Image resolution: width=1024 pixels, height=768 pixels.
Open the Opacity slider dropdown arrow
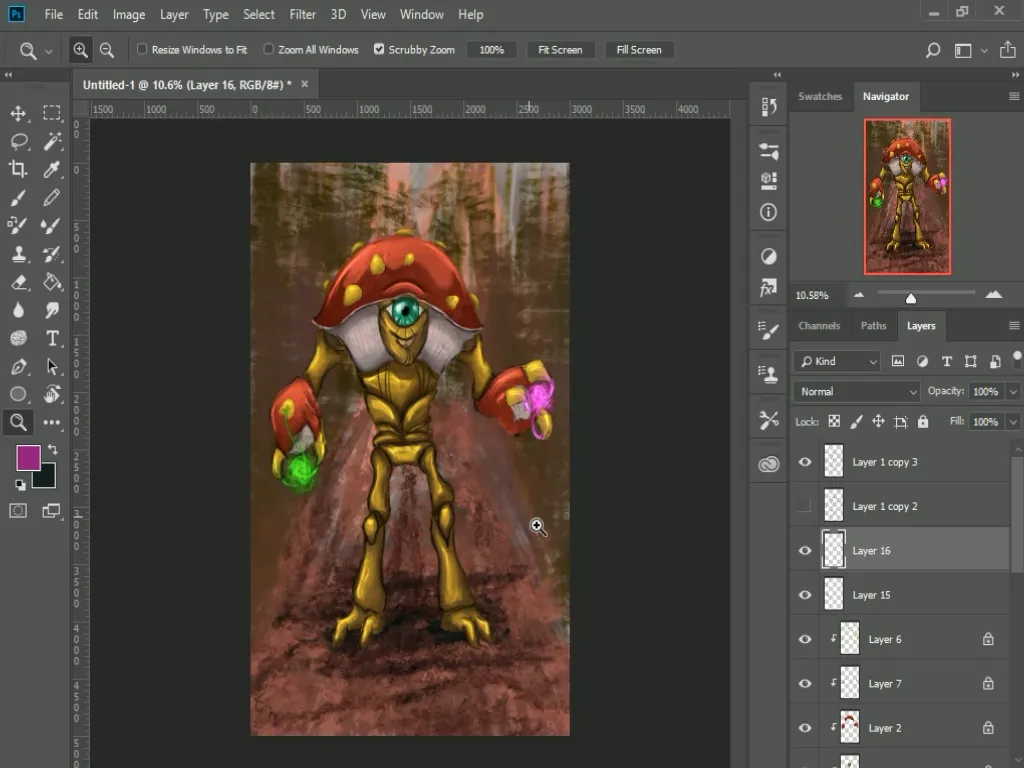(1013, 391)
